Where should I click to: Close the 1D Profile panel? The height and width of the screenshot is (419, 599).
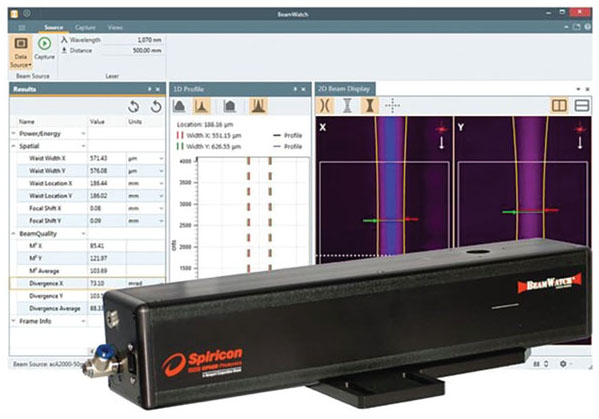tap(303, 89)
